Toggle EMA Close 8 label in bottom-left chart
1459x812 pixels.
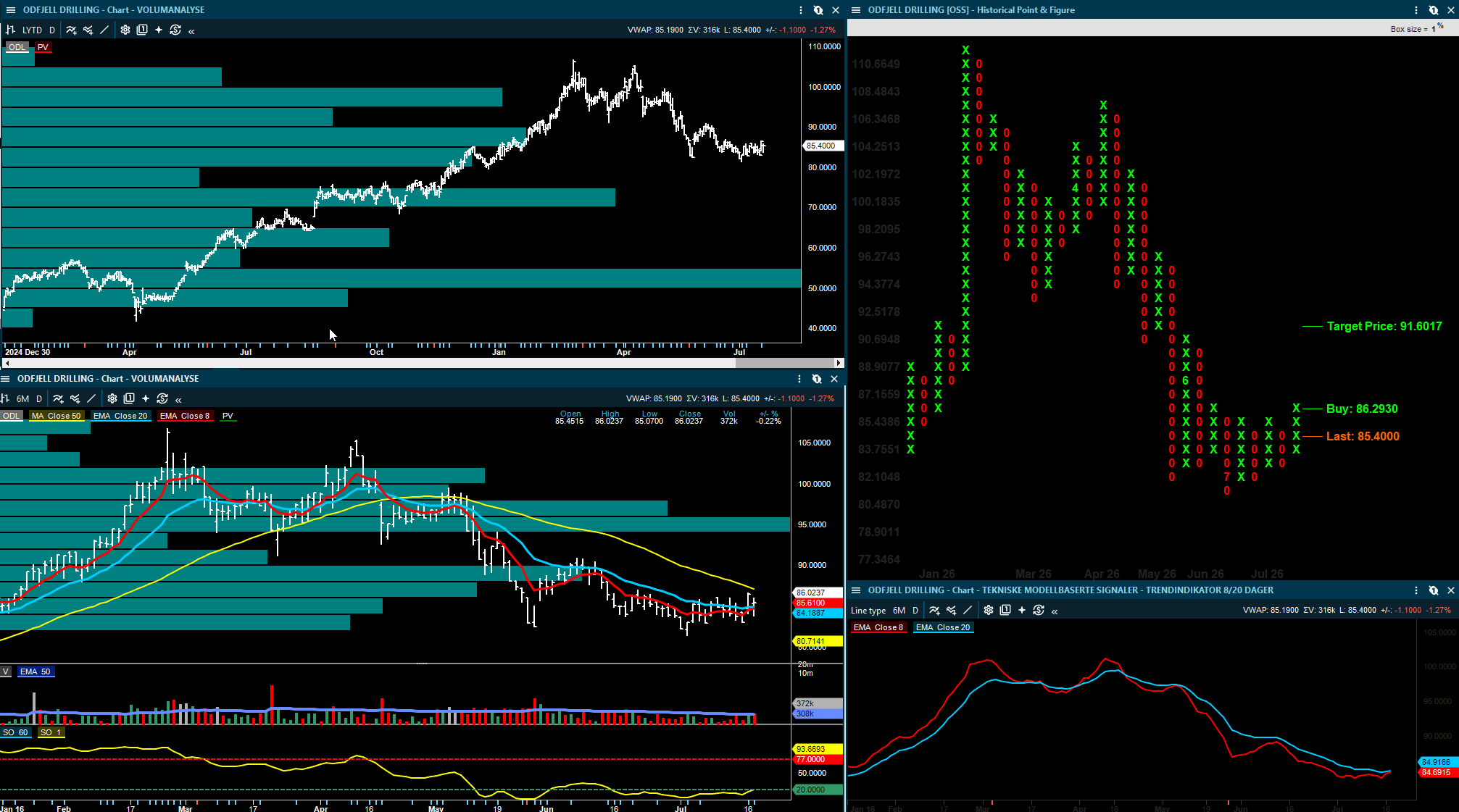pos(185,416)
